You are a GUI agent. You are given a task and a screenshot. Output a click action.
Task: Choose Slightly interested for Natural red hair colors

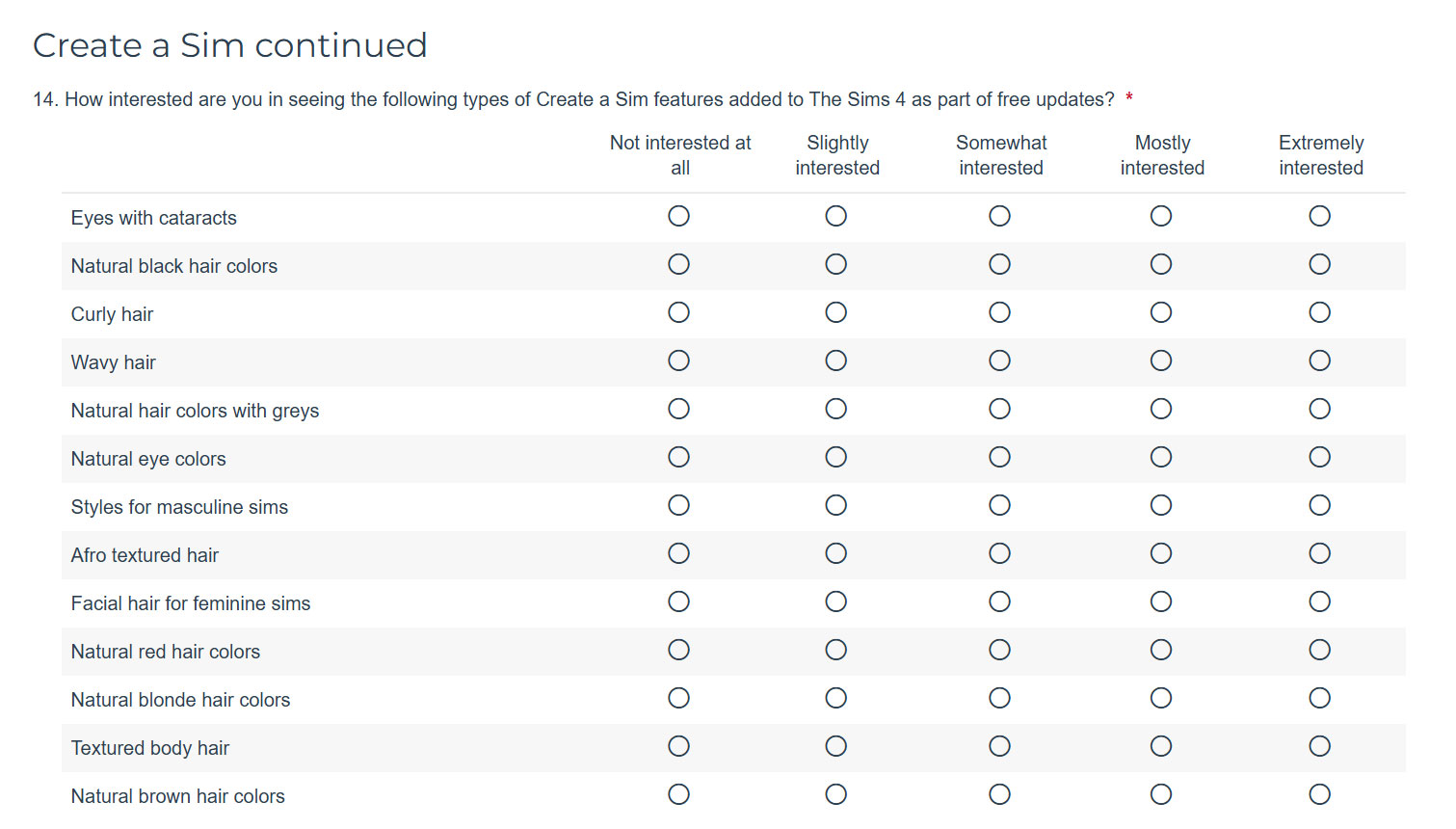(836, 650)
